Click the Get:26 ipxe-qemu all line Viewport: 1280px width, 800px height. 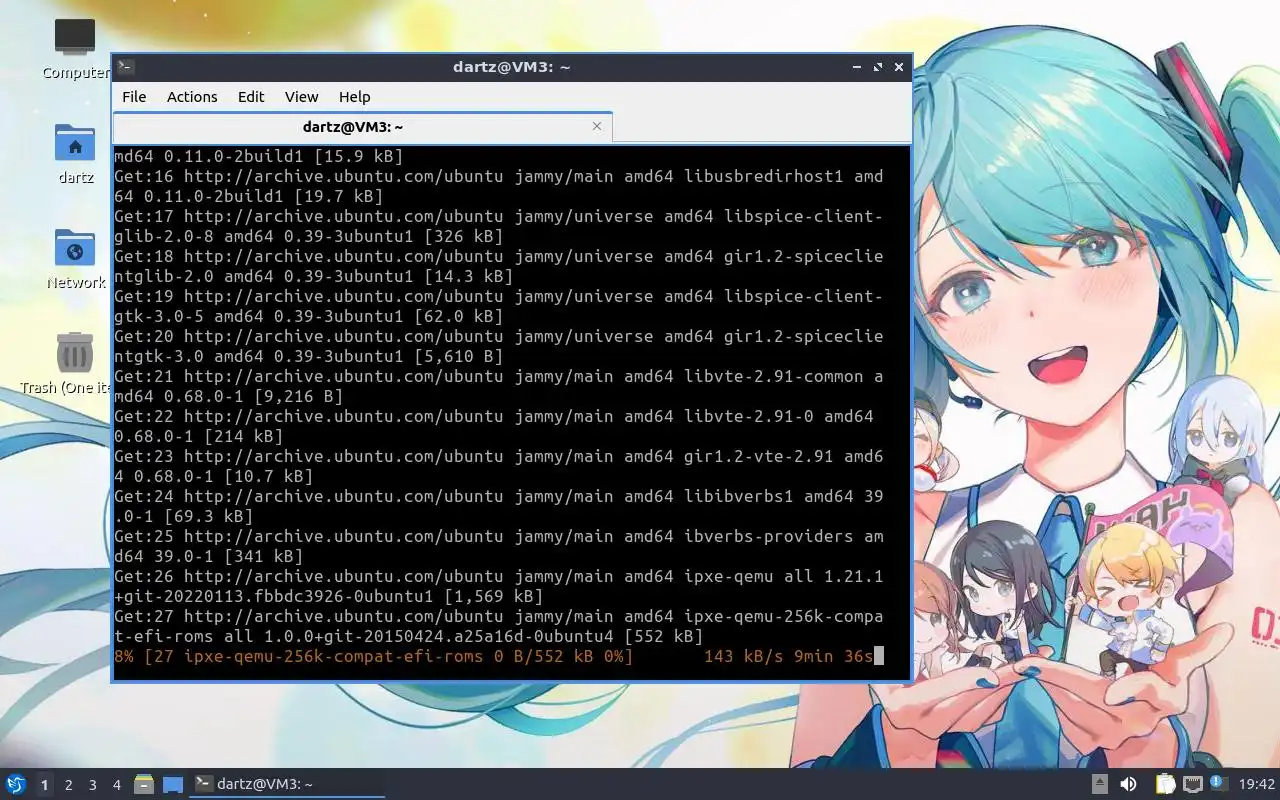(499, 586)
